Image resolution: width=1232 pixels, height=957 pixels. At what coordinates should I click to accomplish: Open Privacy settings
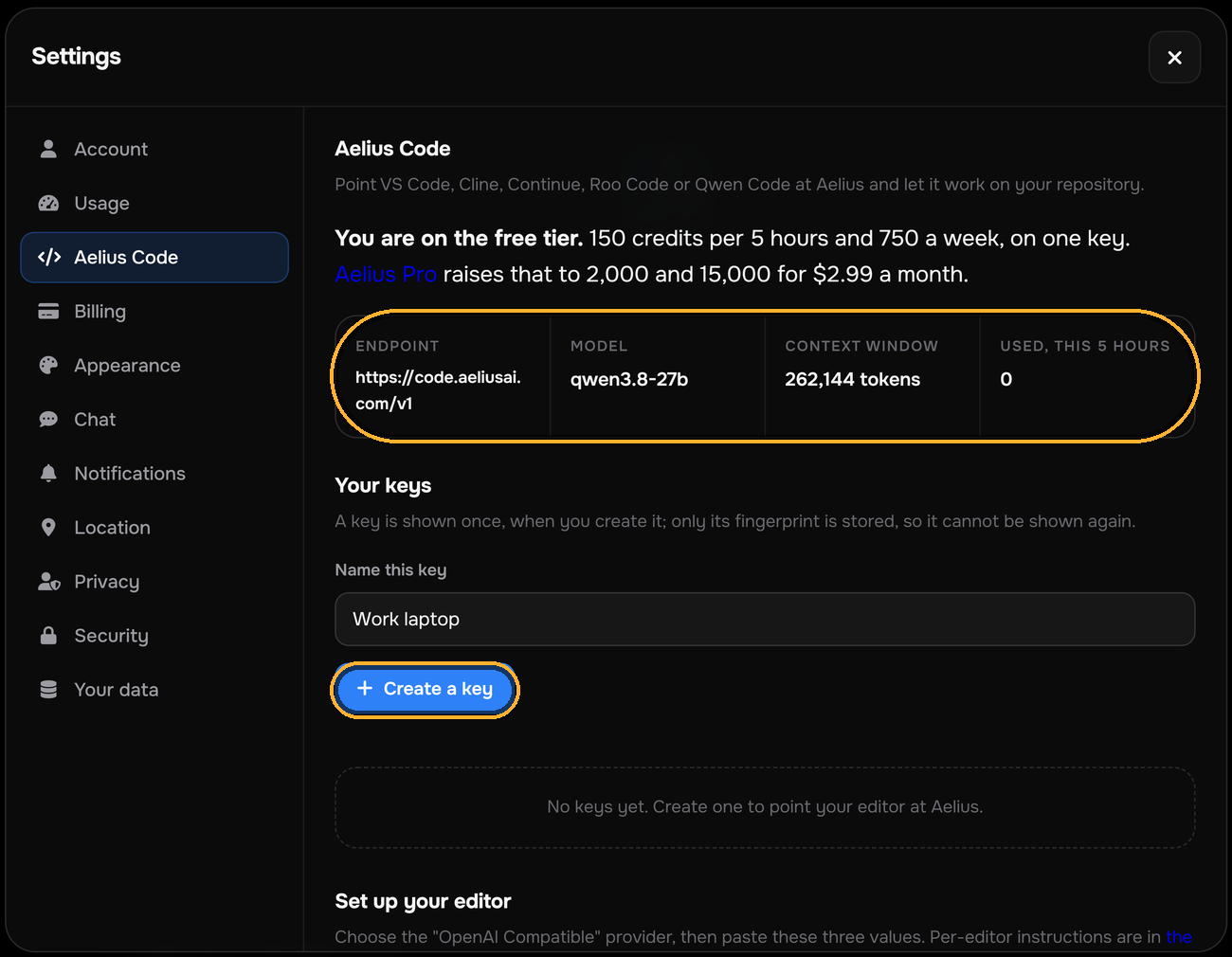point(154,581)
